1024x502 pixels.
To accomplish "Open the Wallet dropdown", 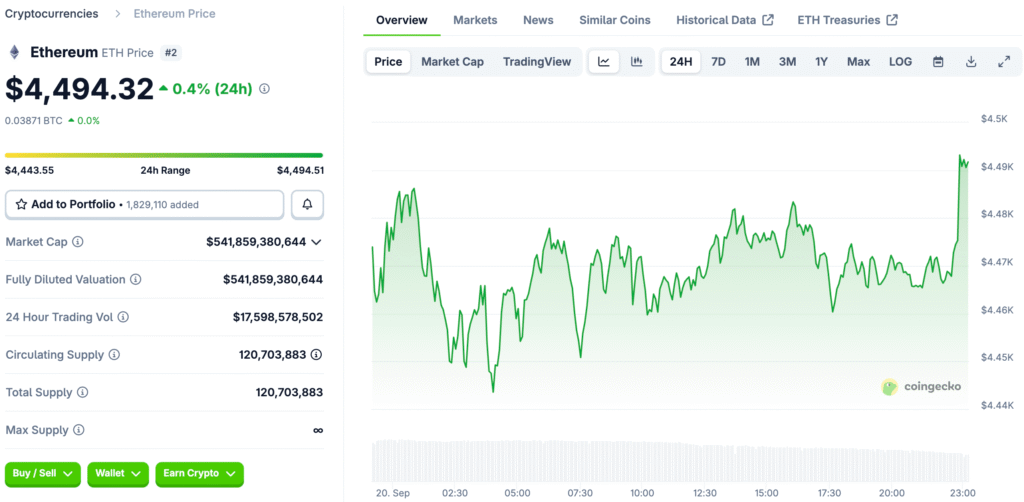I will tap(118, 474).
